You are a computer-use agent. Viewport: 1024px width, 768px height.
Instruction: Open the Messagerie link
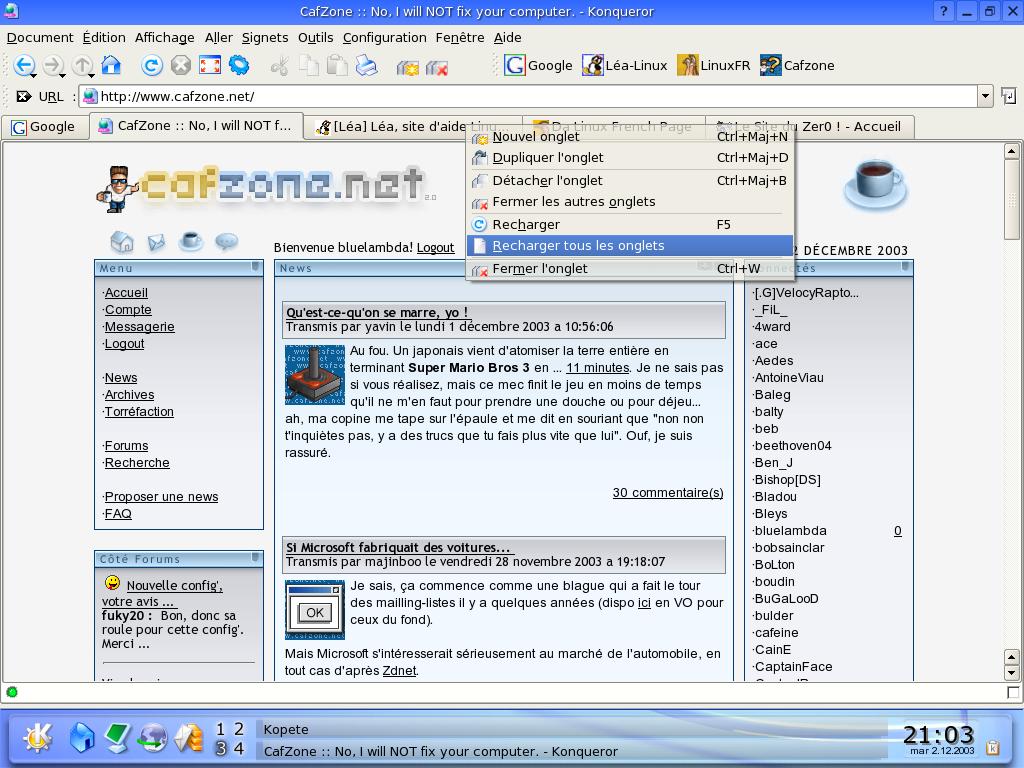139,327
